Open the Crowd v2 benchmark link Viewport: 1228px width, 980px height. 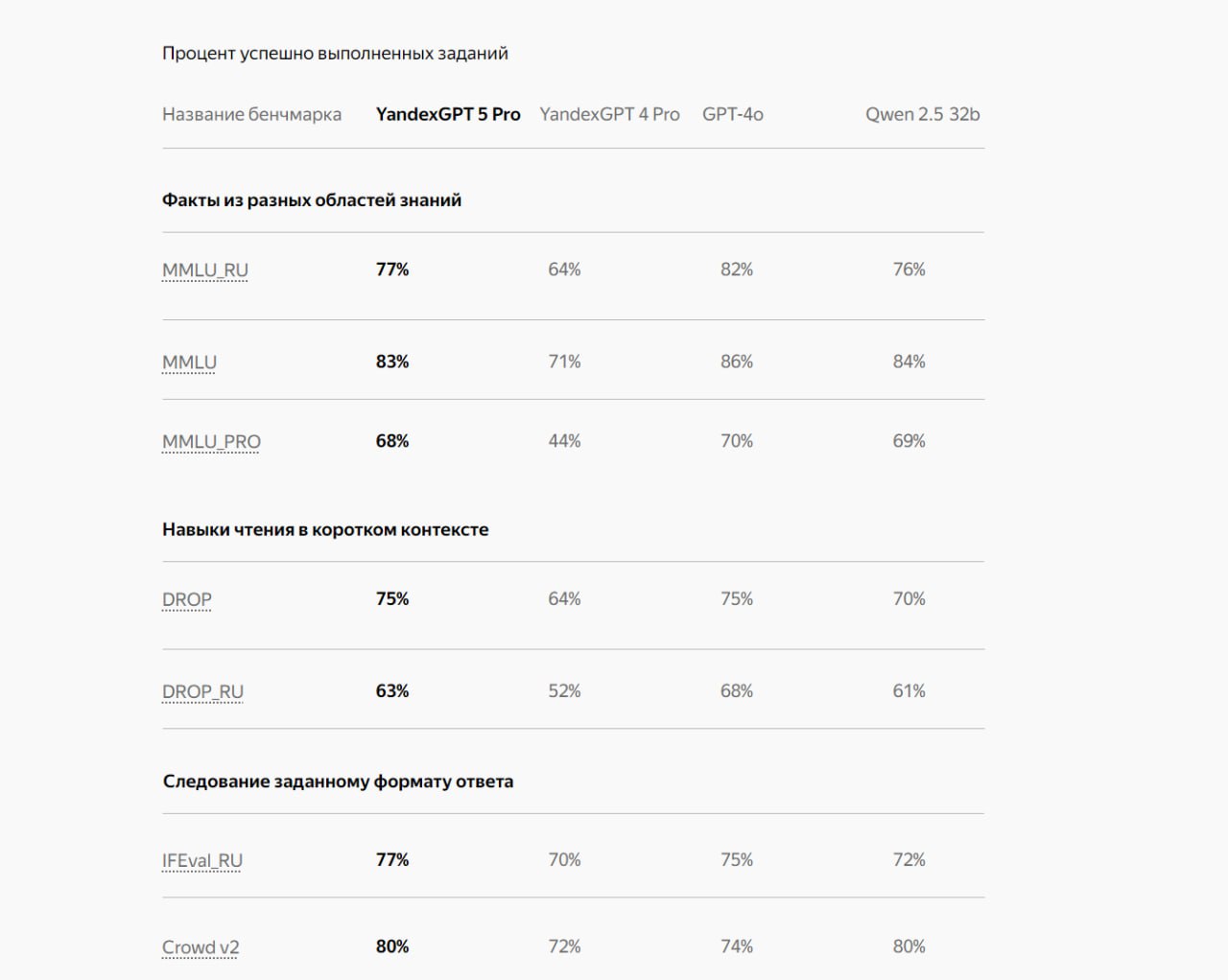click(x=201, y=947)
